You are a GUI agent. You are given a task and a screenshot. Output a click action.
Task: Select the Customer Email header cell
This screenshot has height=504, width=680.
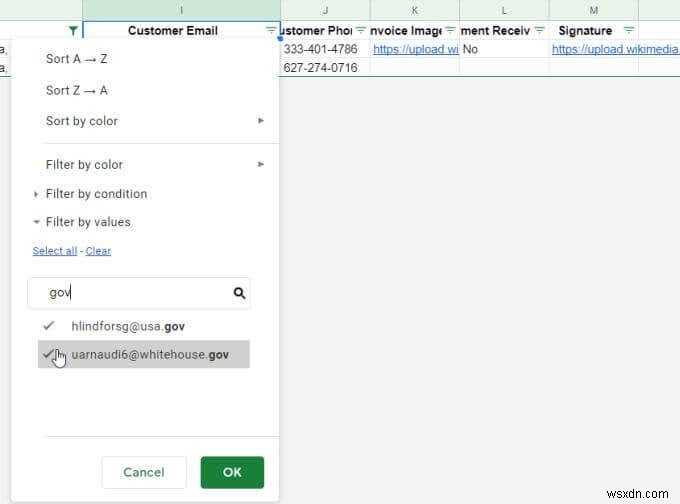pyautogui.click(x=181, y=31)
